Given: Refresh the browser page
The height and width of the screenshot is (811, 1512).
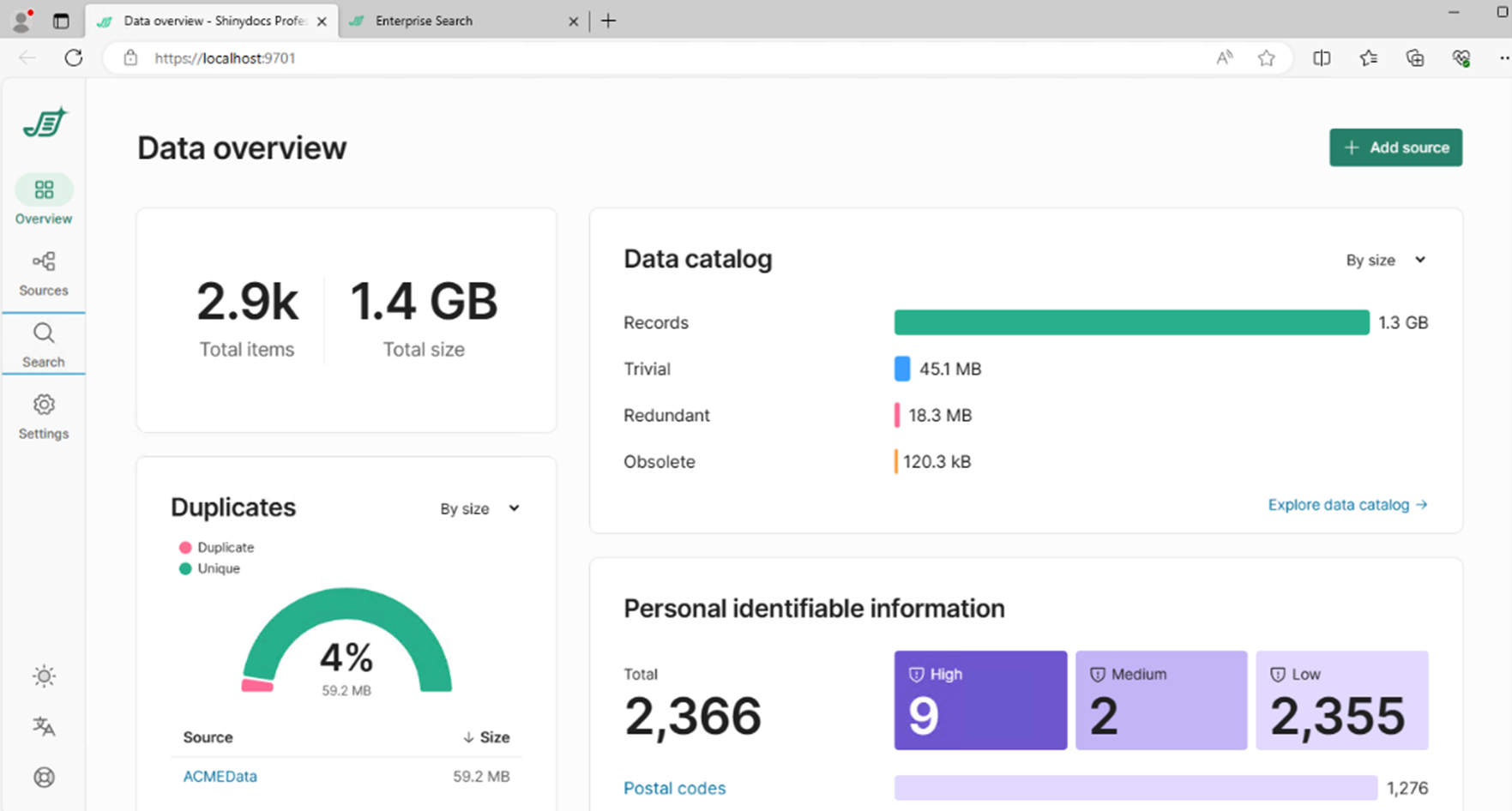Looking at the screenshot, I should click(x=74, y=58).
